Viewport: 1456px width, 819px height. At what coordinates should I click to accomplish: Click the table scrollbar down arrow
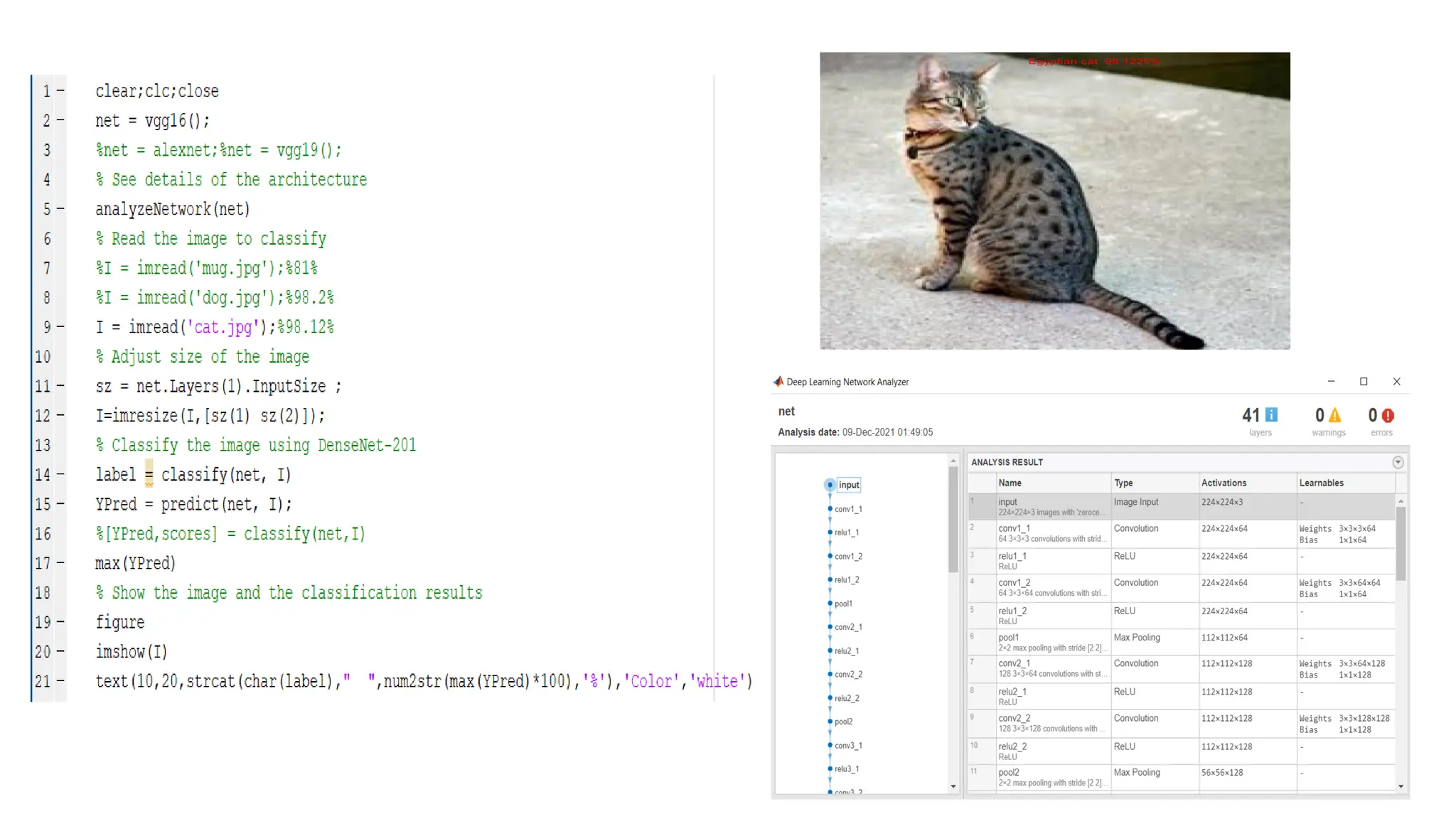pyautogui.click(x=1401, y=786)
